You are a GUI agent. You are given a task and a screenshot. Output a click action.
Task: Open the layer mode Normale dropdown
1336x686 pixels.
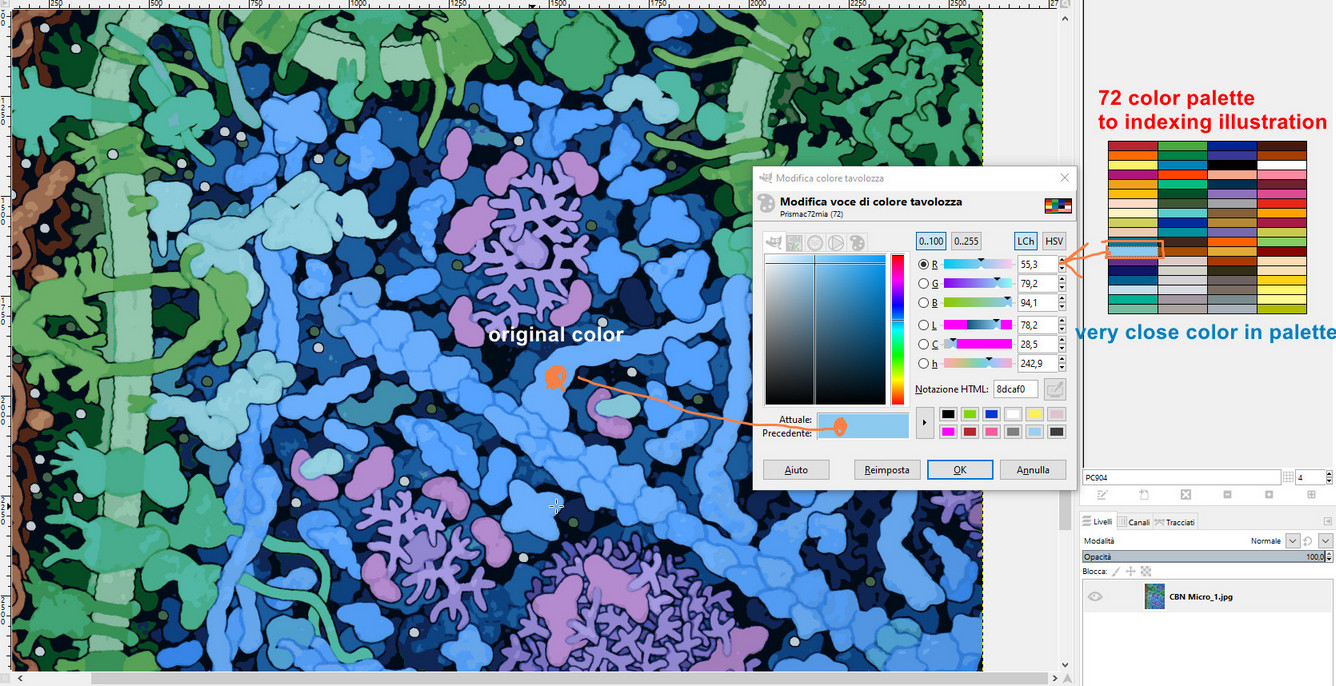tap(1293, 540)
